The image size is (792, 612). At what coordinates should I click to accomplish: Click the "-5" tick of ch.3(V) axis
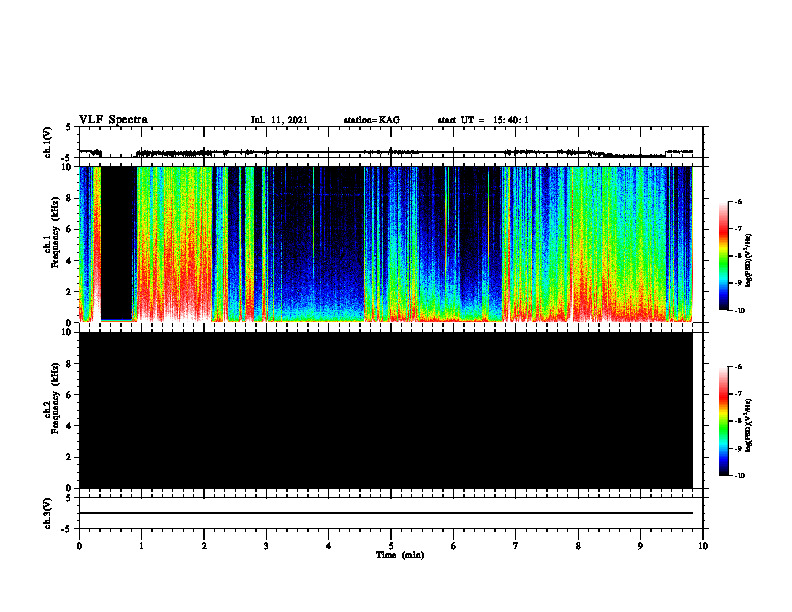pyautogui.click(x=67, y=529)
